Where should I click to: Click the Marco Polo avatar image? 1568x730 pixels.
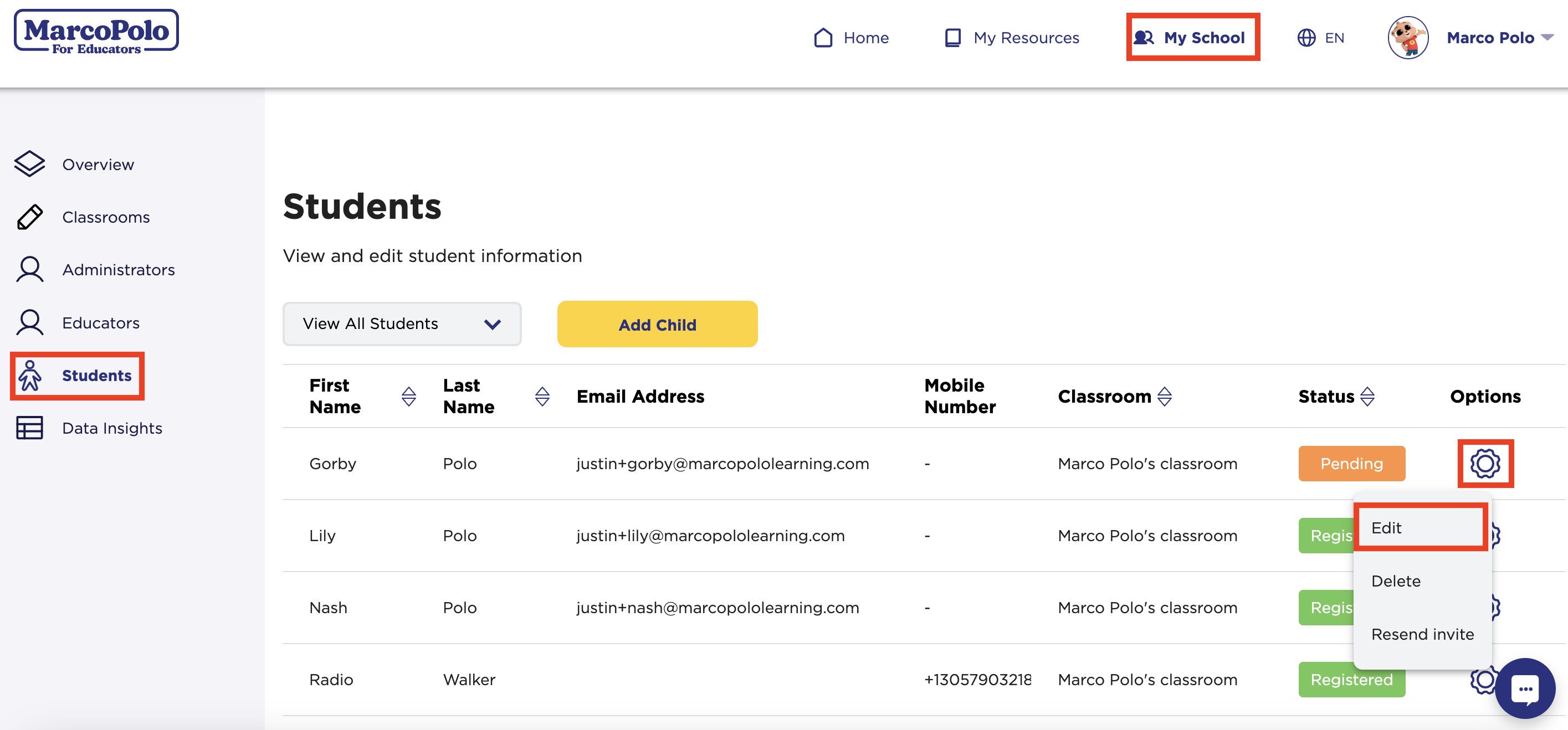tap(1407, 38)
